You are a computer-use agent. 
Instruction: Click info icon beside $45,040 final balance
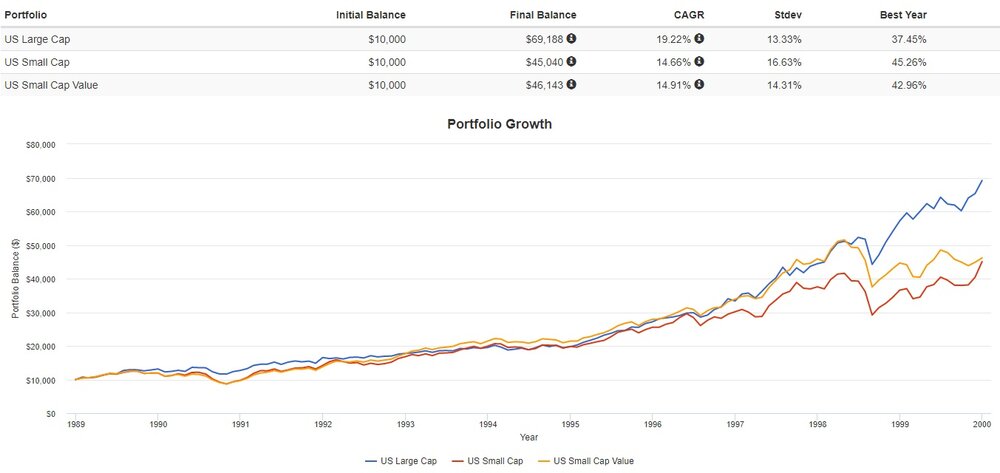(x=571, y=62)
